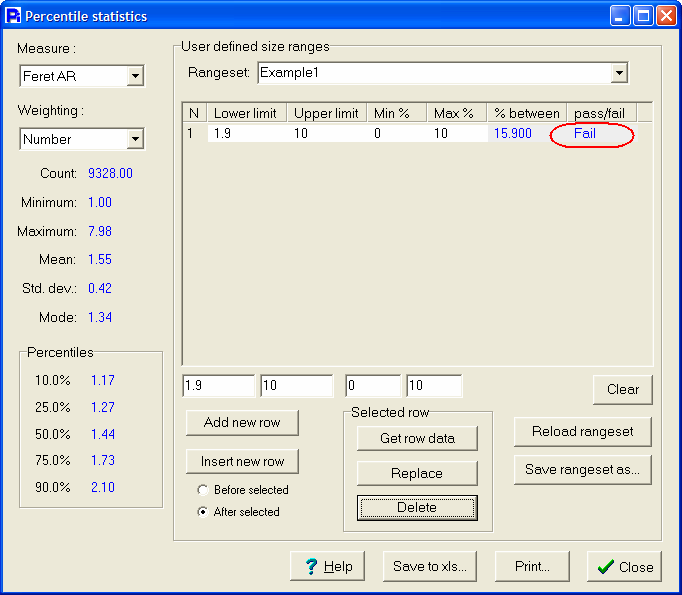The height and width of the screenshot is (595, 682).
Task: Open Help via the question mark button
Action: pos(328,567)
